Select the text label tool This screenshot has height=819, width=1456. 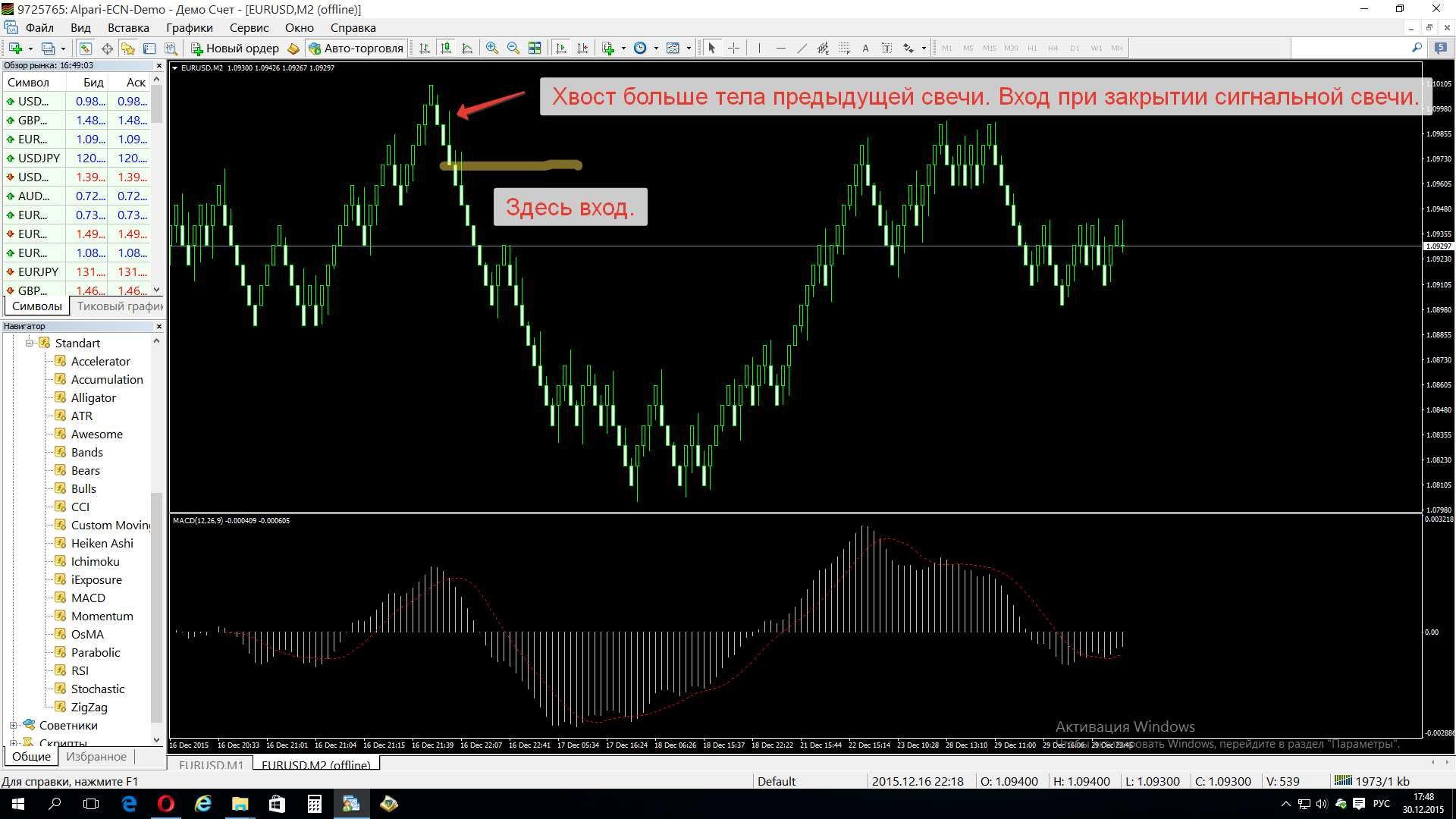pos(886,48)
